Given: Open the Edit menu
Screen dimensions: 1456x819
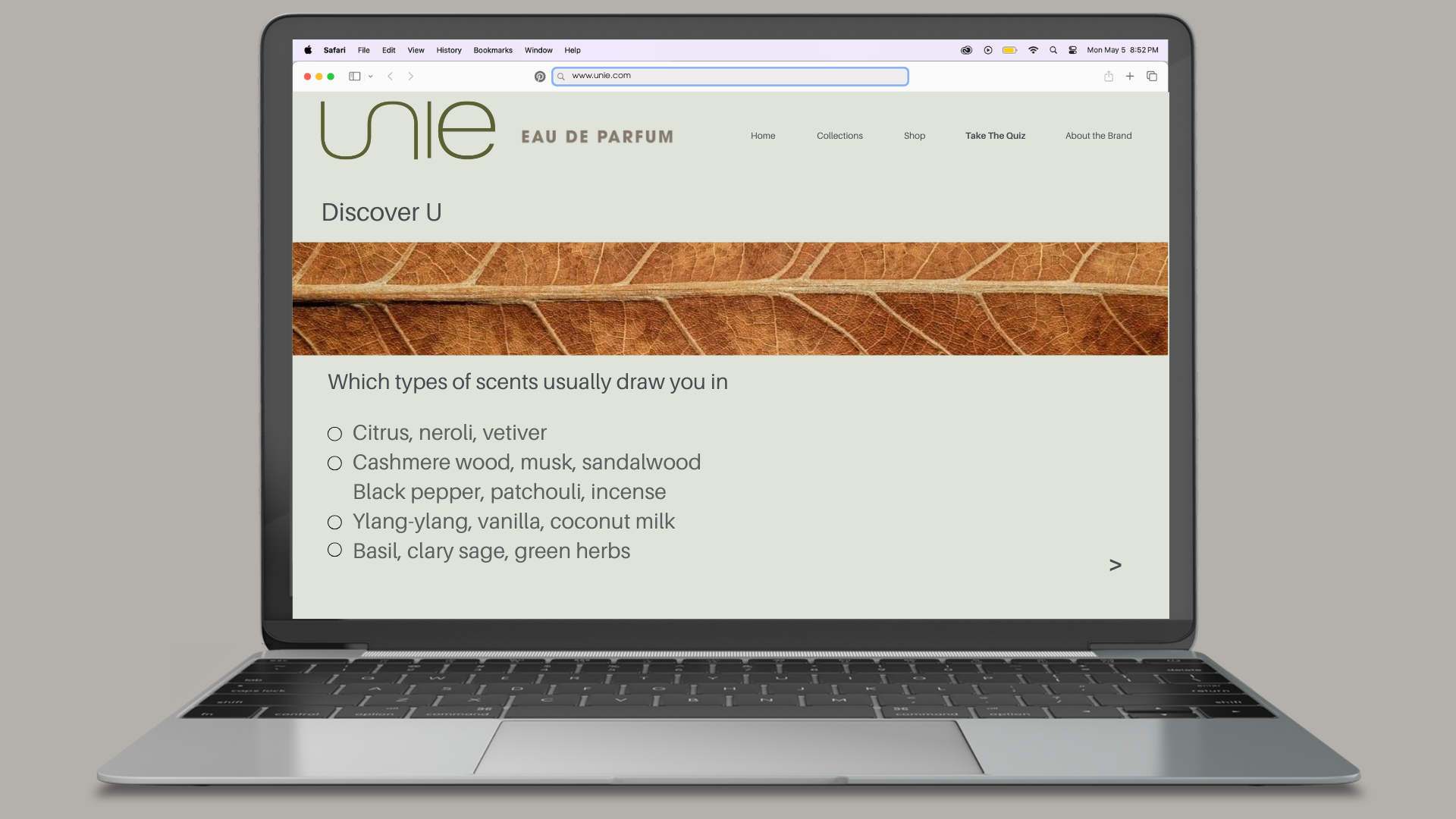Looking at the screenshot, I should pyautogui.click(x=389, y=50).
